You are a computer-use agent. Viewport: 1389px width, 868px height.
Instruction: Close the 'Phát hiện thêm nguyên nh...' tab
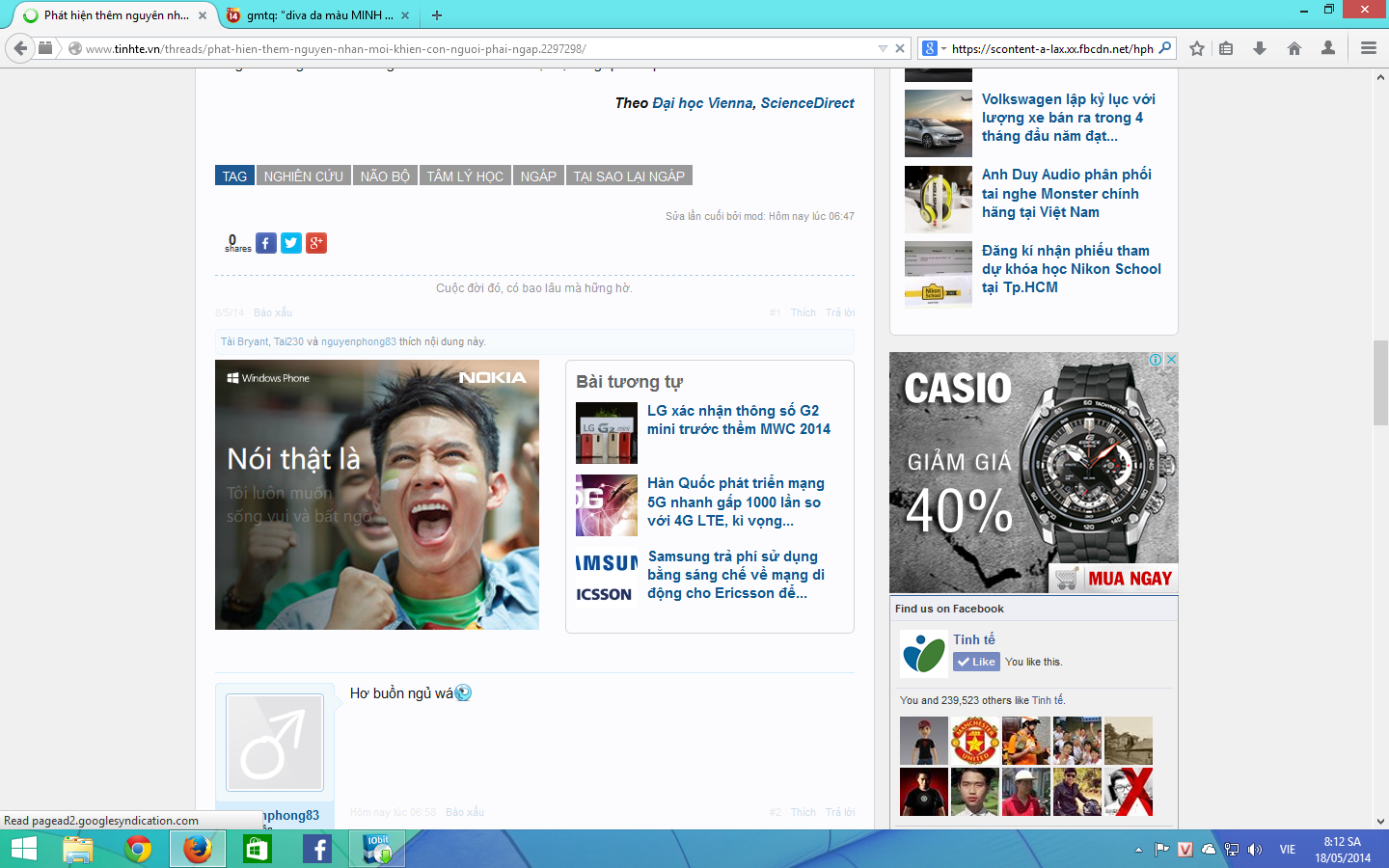pyautogui.click(x=203, y=15)
